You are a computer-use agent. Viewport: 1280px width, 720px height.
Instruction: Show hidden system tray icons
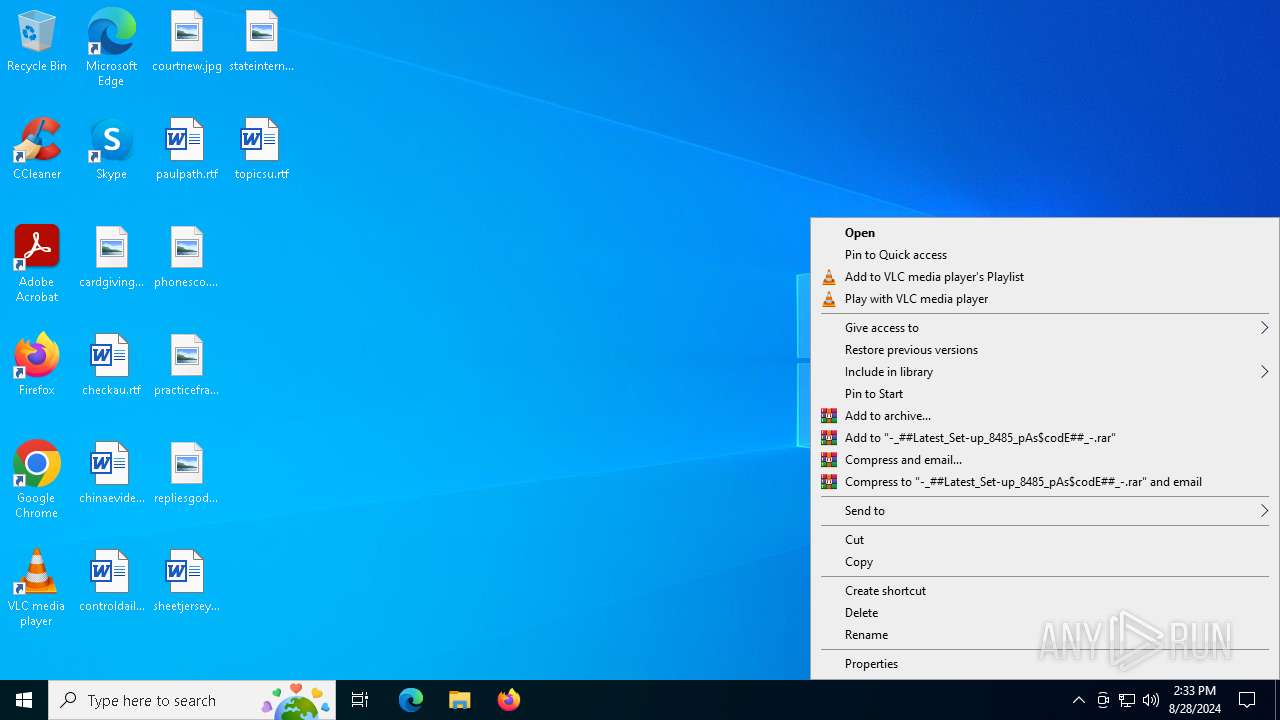1078,700
